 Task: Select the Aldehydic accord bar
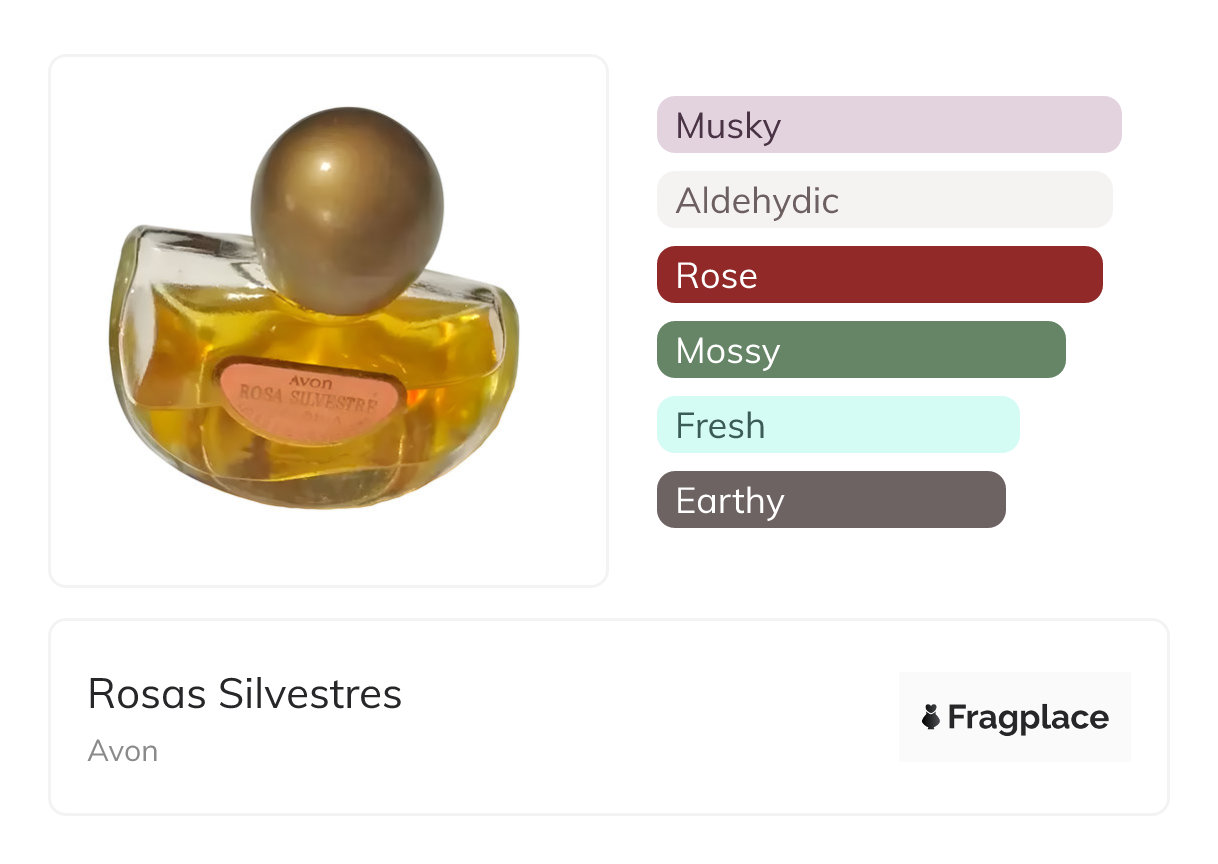884,200
